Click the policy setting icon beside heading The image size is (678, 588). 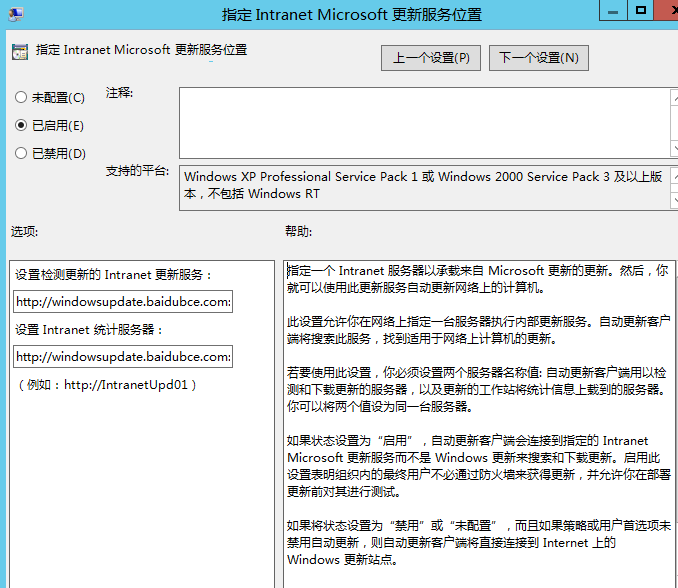click(x=20, y=51)
